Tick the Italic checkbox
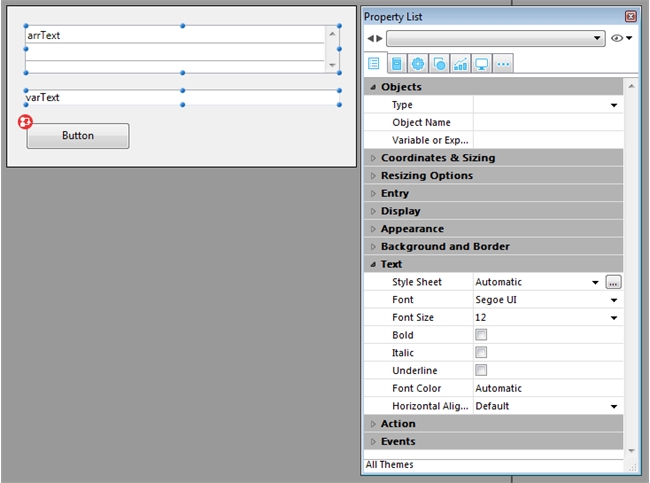This screenshot has height=483, width=650. [481, 353]
